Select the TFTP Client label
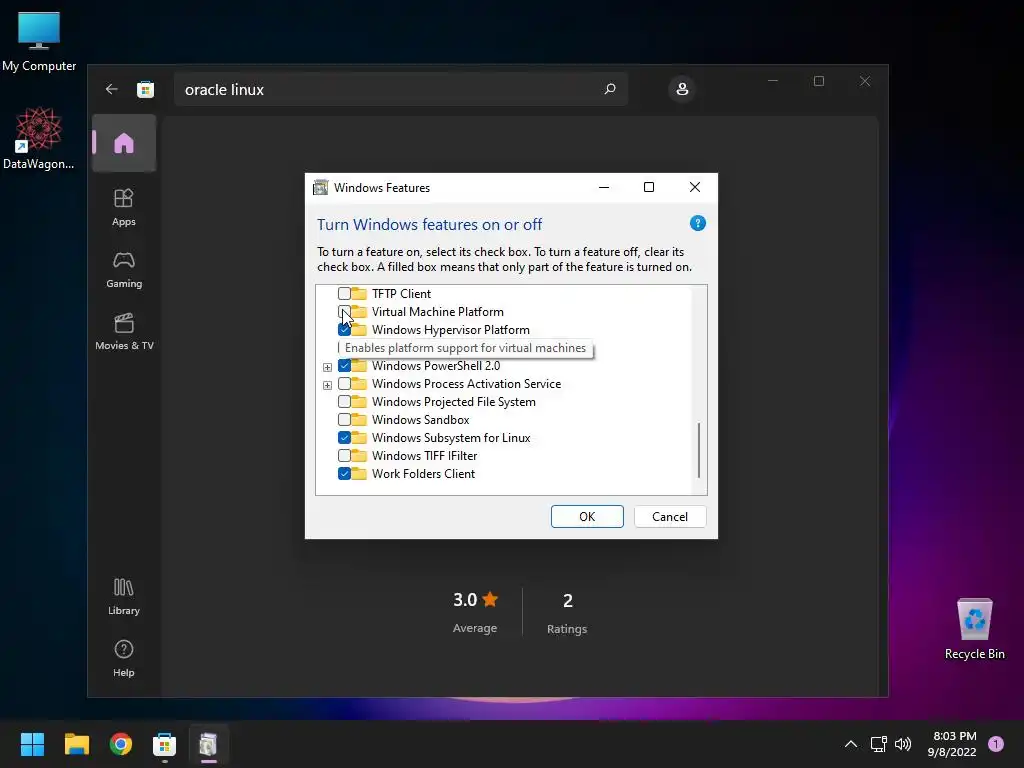The height and width of the screenshot is (768, 1024). [x=401, y=293]
